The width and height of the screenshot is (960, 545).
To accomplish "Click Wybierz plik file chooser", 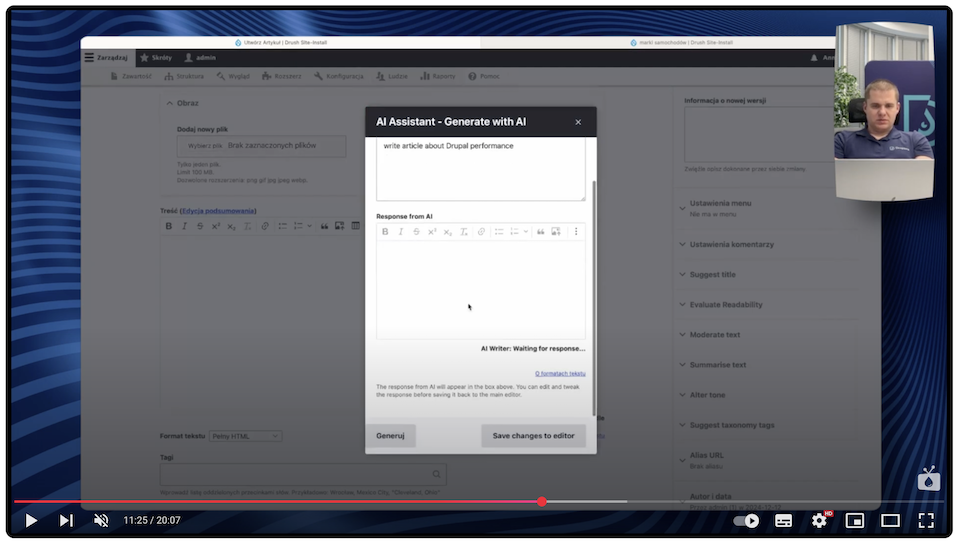I will coord(205,146).
